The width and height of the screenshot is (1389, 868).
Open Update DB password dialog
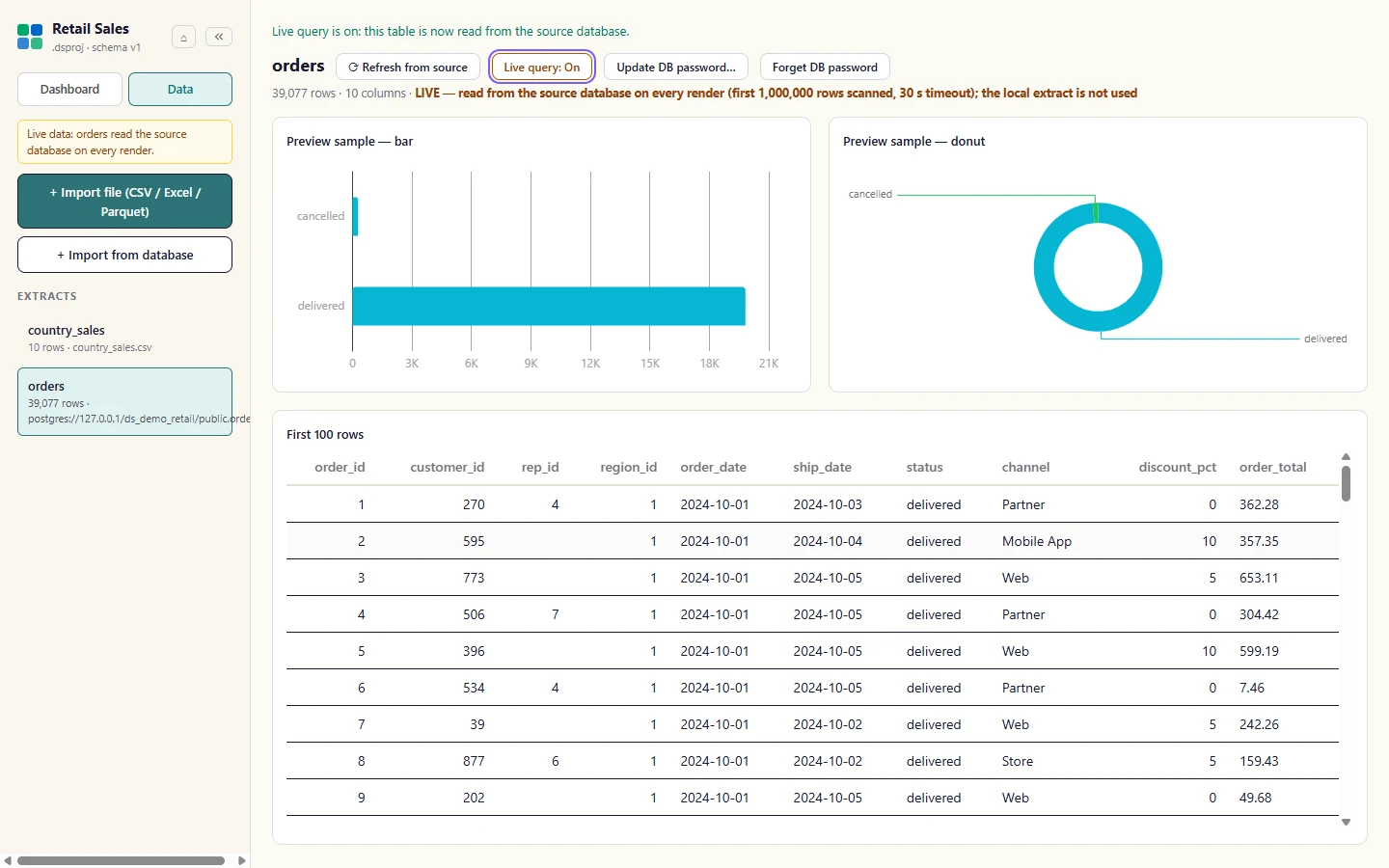[676, 67]
